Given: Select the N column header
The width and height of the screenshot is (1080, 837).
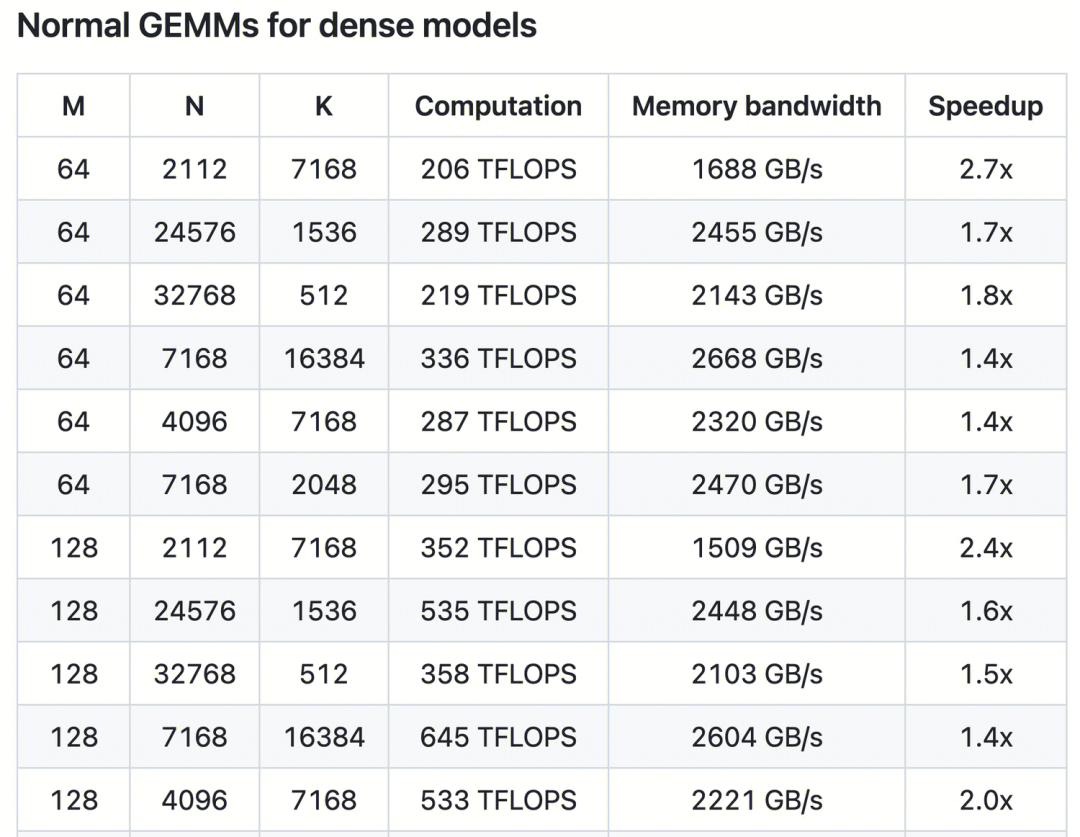Looking at the screenshot, I should [x=195, y=106].
